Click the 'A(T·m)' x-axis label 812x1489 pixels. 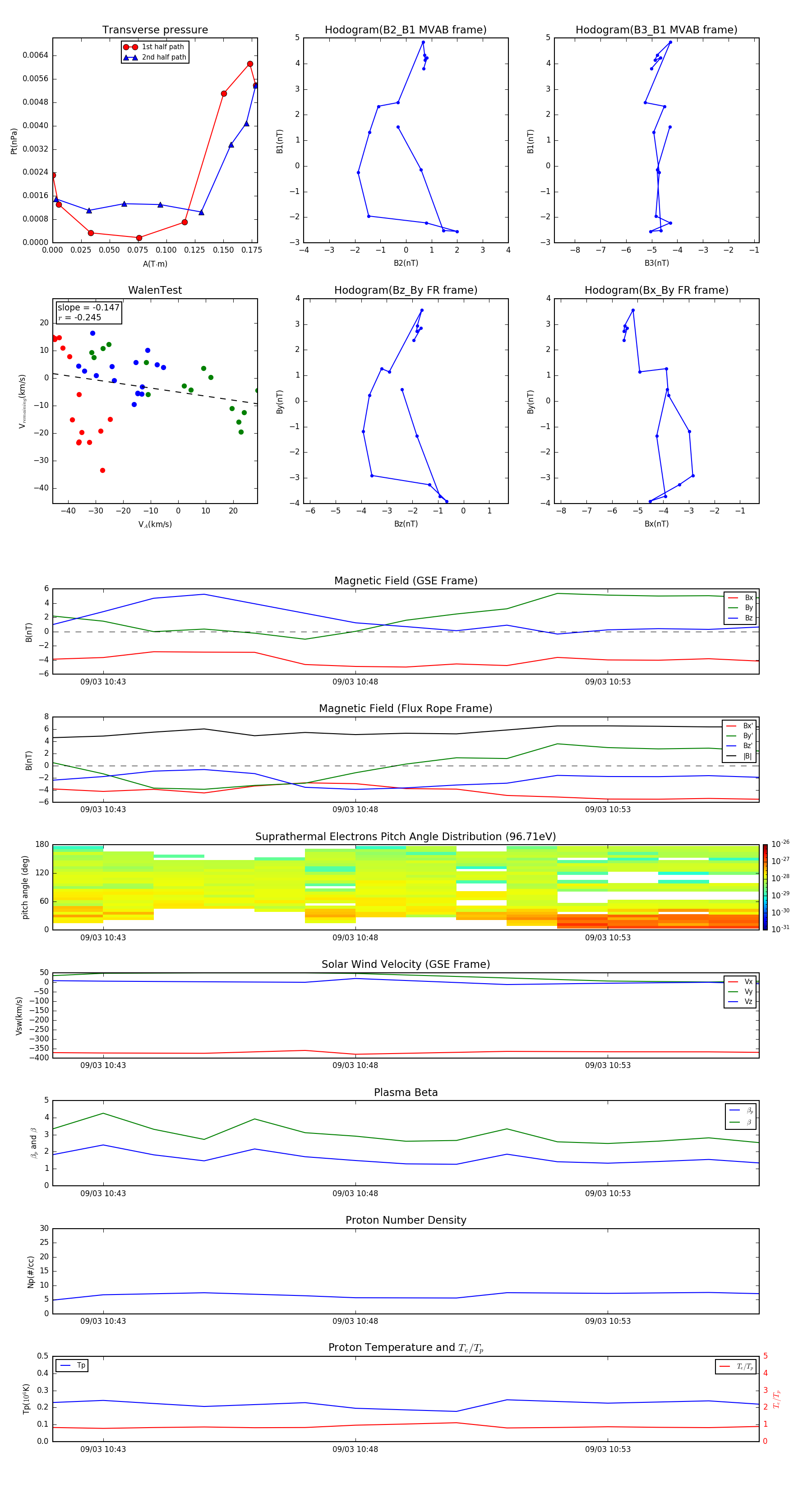tap(155, 264)
